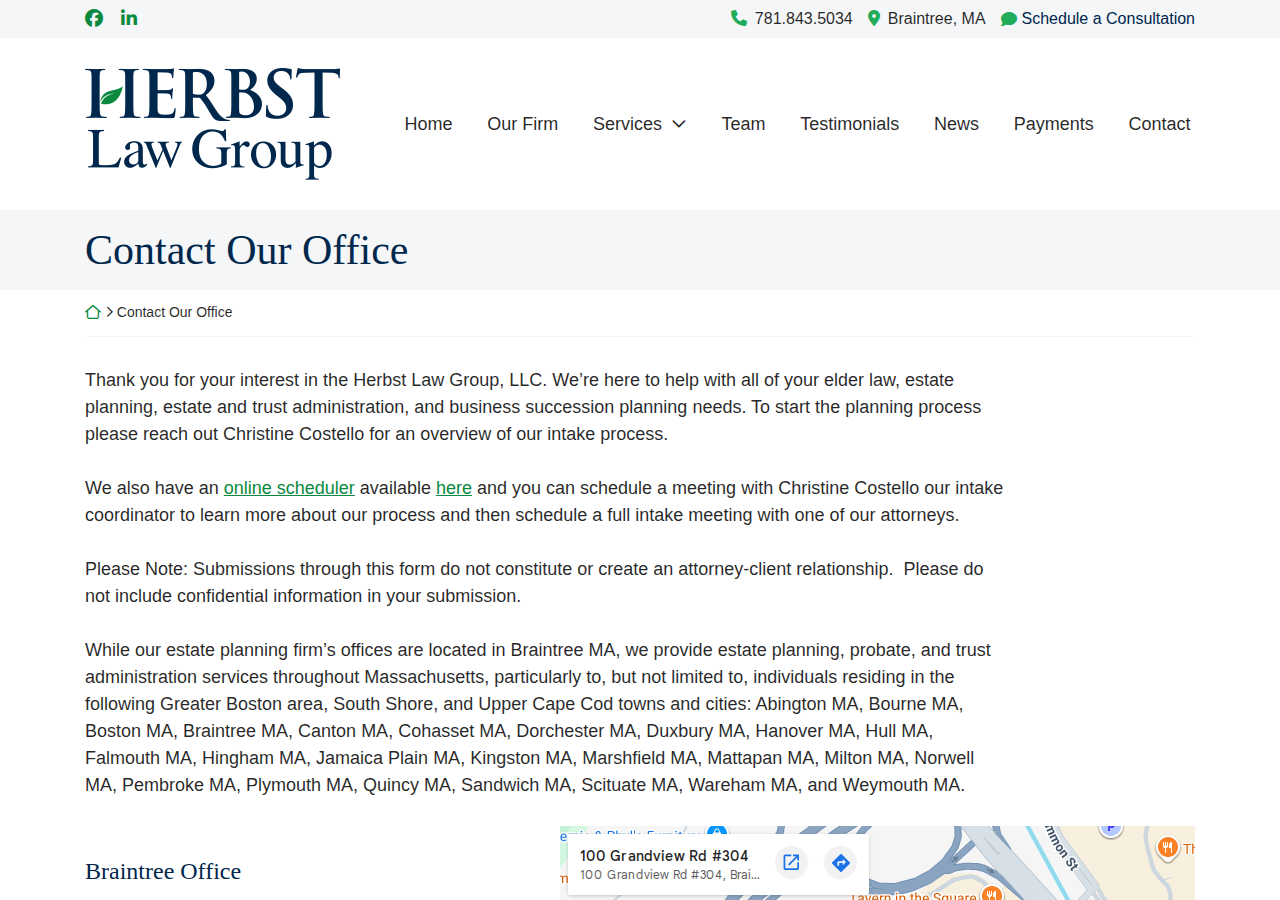Click Schedule a Consultation link
Screen dimensions: 1280x900
coord(1108,18)
